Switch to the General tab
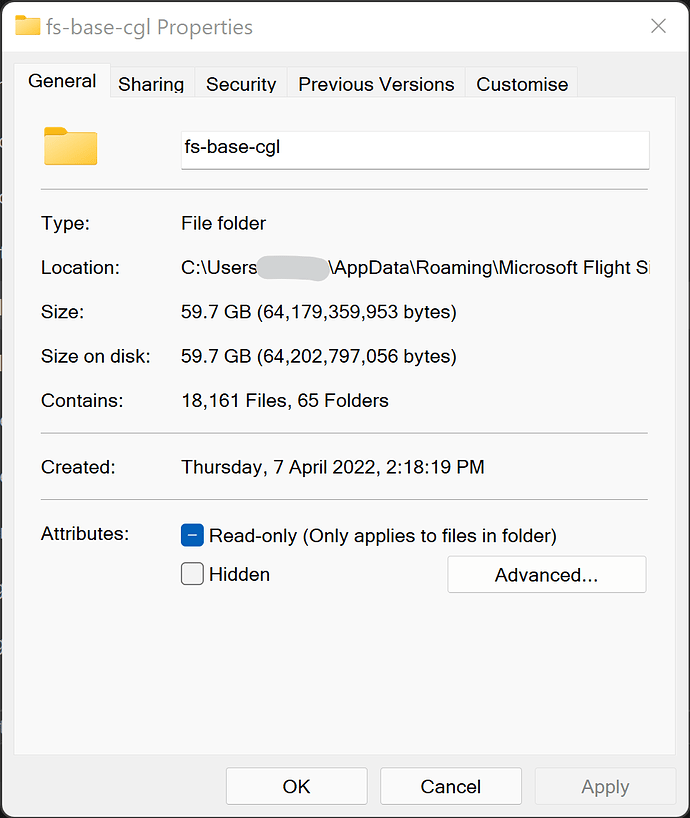The image size is (690, 818). 62,82
